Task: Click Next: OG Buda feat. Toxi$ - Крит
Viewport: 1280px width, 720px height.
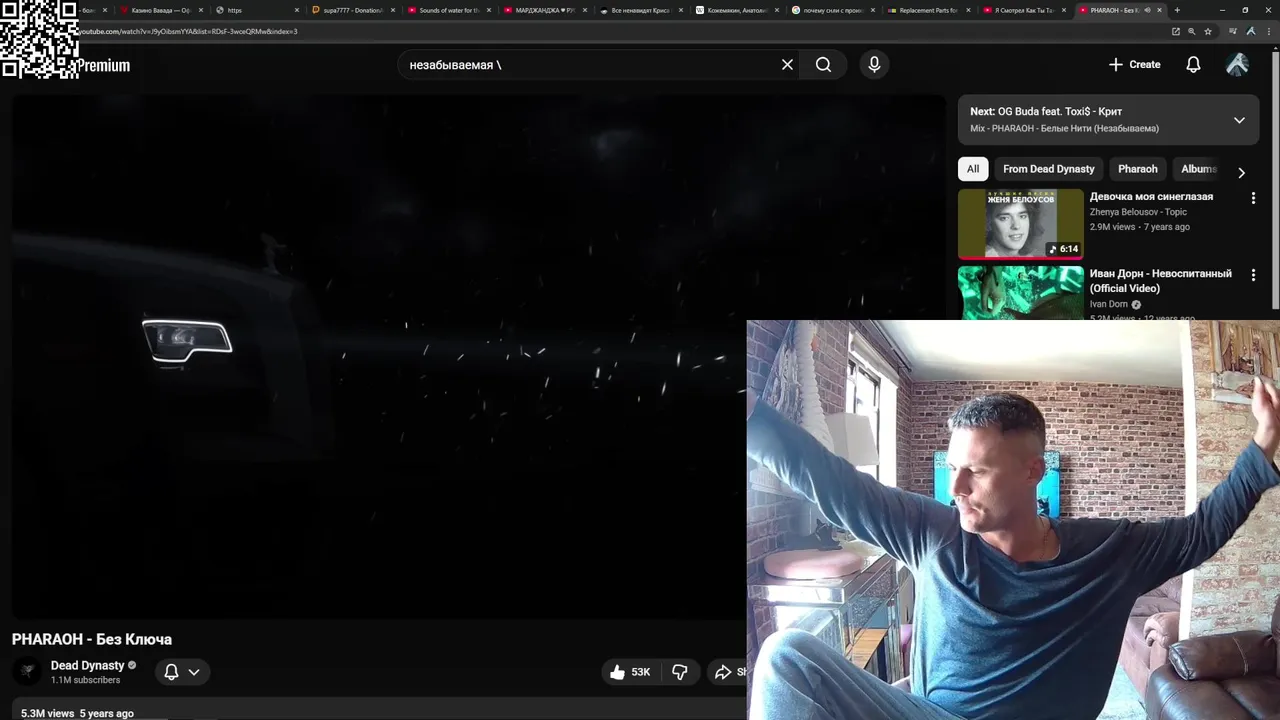Action: (1046, 111)
